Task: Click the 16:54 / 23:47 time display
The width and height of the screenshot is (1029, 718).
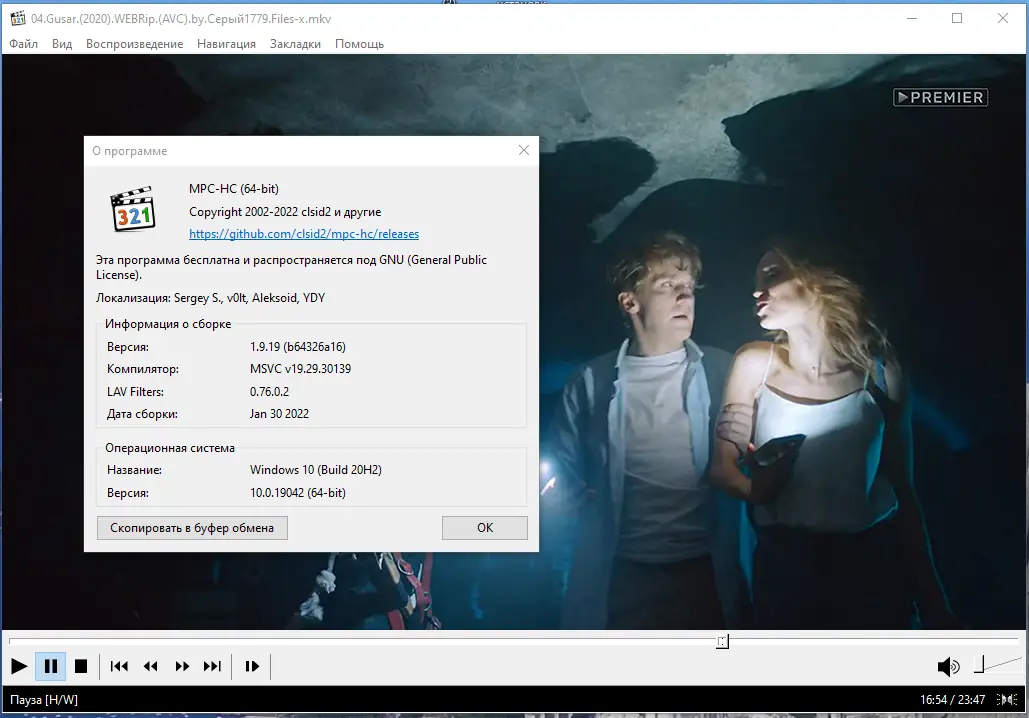Action: click(x=952, y=700)
